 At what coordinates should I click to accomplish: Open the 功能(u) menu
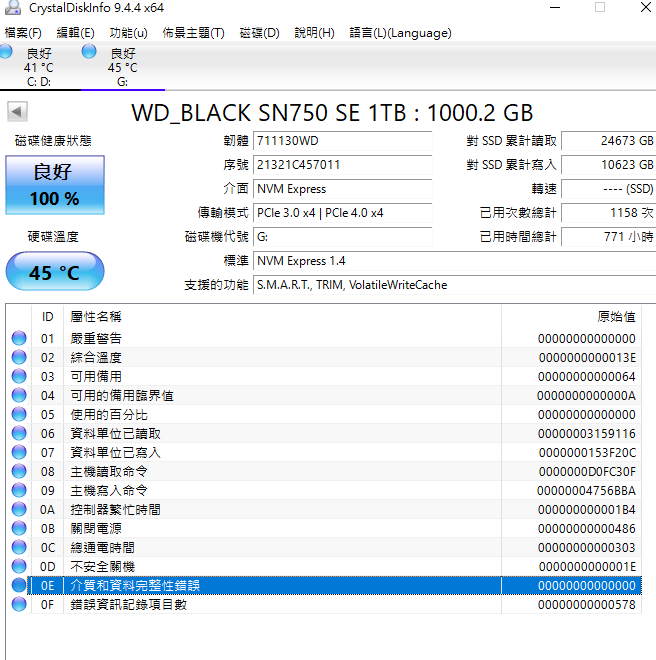pyautogui.click(x=128, y=33)
